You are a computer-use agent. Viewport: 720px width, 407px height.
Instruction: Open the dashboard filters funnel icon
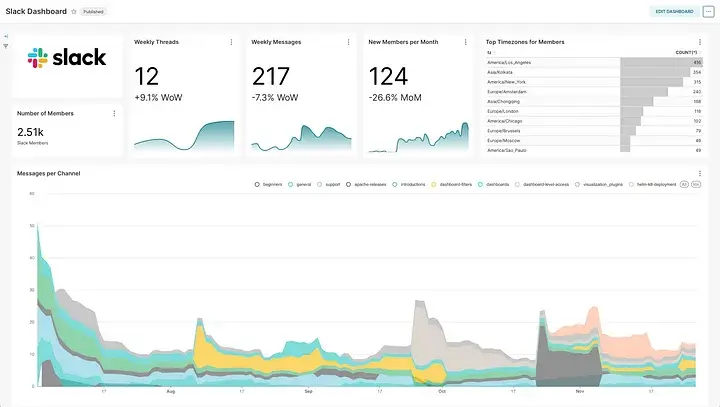(x=6, y=46)
